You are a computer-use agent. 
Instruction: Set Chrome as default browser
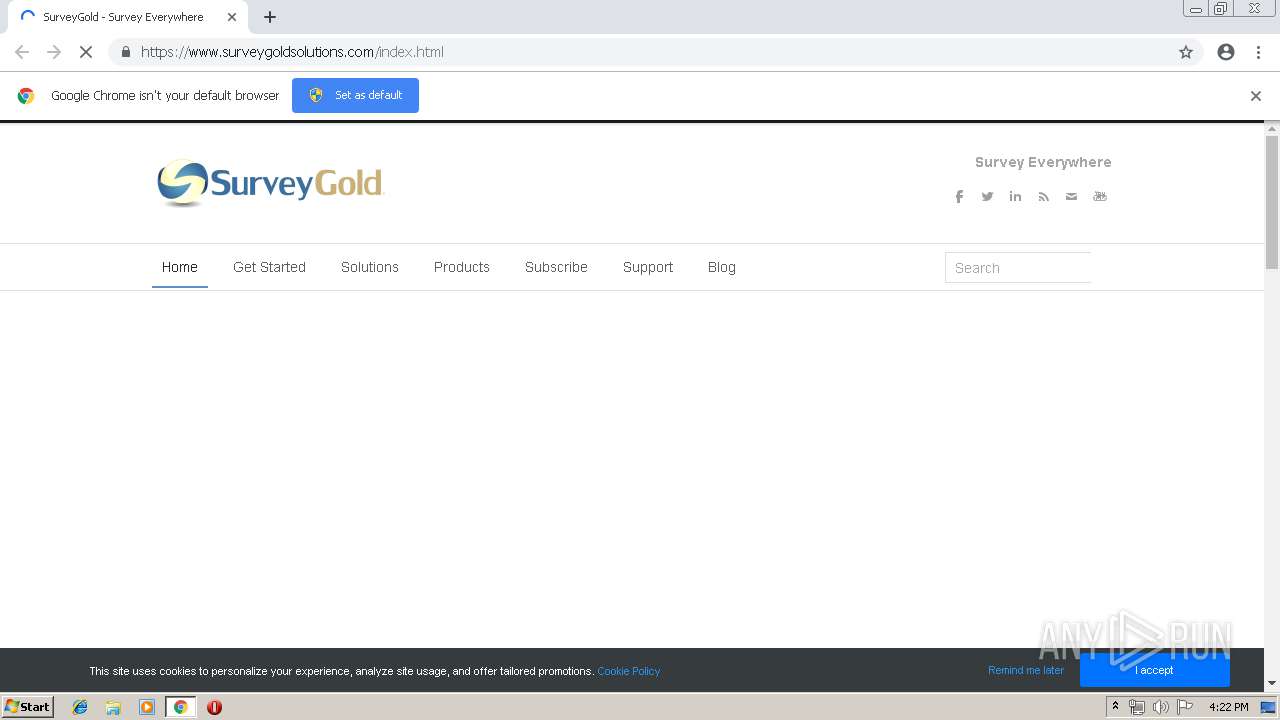(x=355, y=95)
